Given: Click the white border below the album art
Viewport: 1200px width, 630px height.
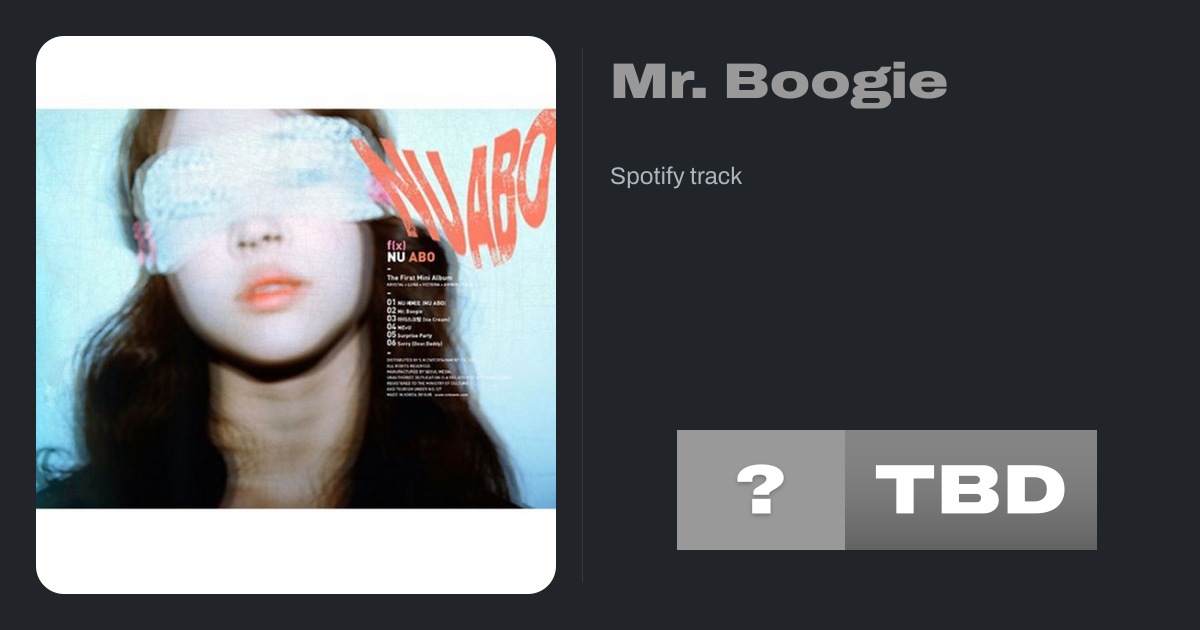Looking at the screenshot, I should [296, 551].
